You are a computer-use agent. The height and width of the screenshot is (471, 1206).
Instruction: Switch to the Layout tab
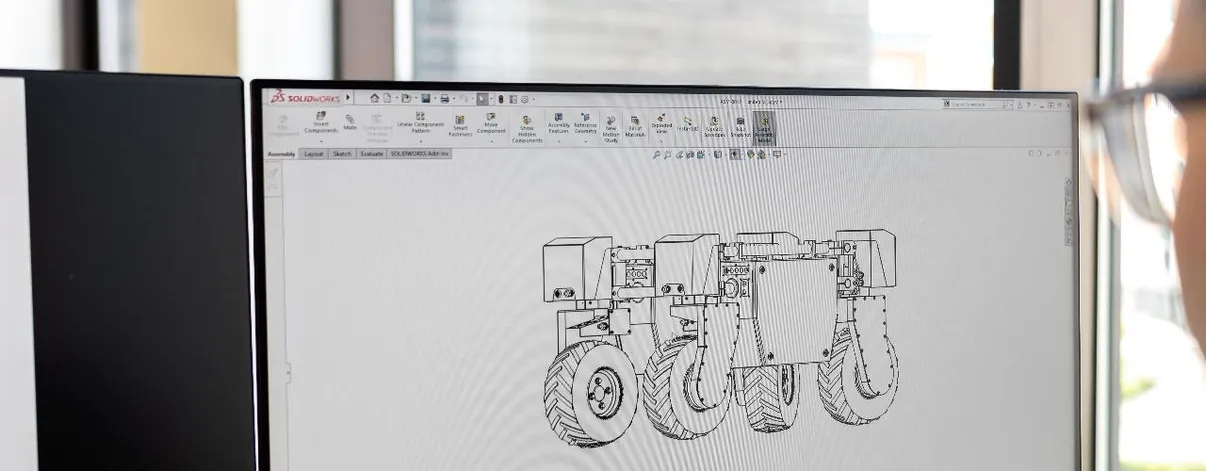tap(314, 154)
